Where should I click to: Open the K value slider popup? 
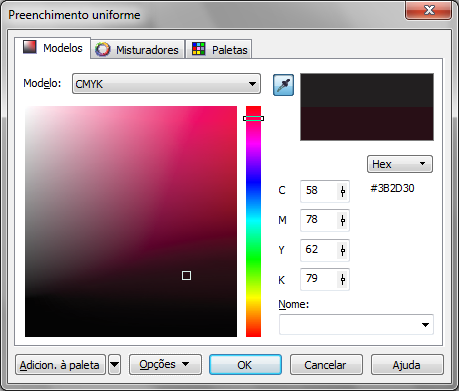pyautogui.click(x=343, y=279)
